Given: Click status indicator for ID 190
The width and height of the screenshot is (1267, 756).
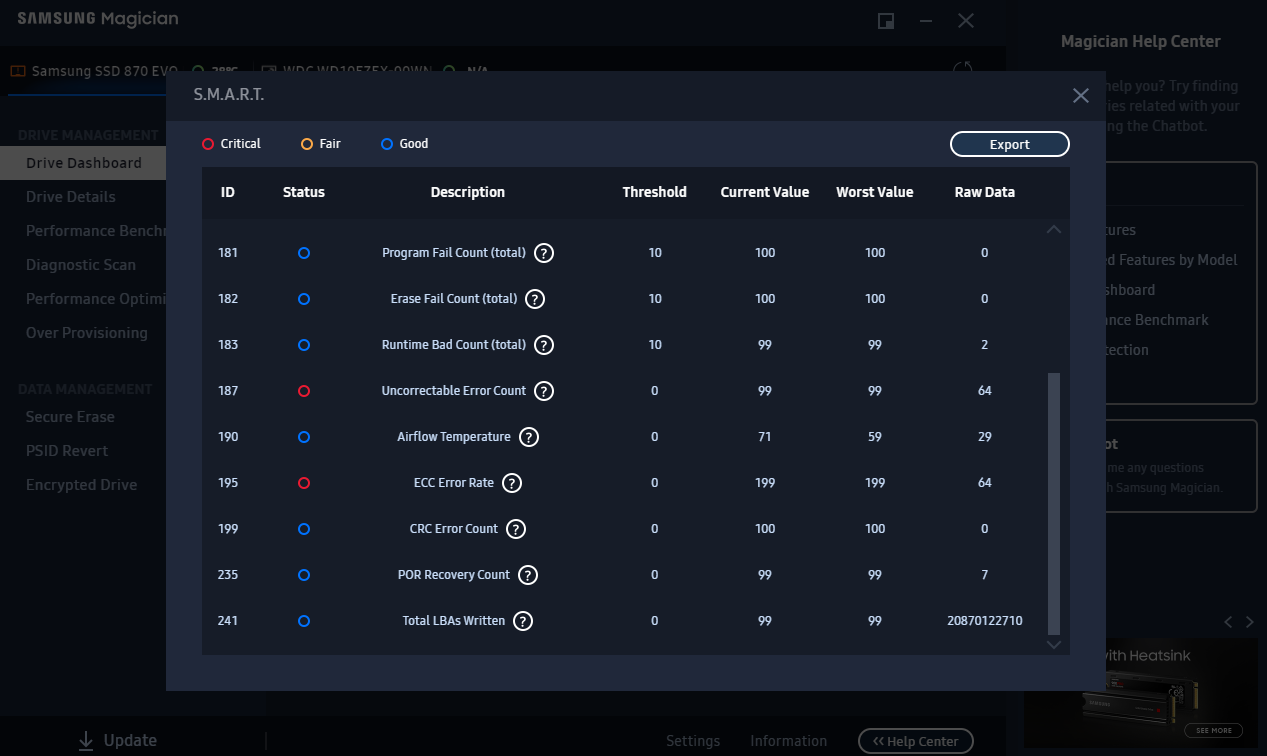Looking at the screenshot, I should point(304,437).
